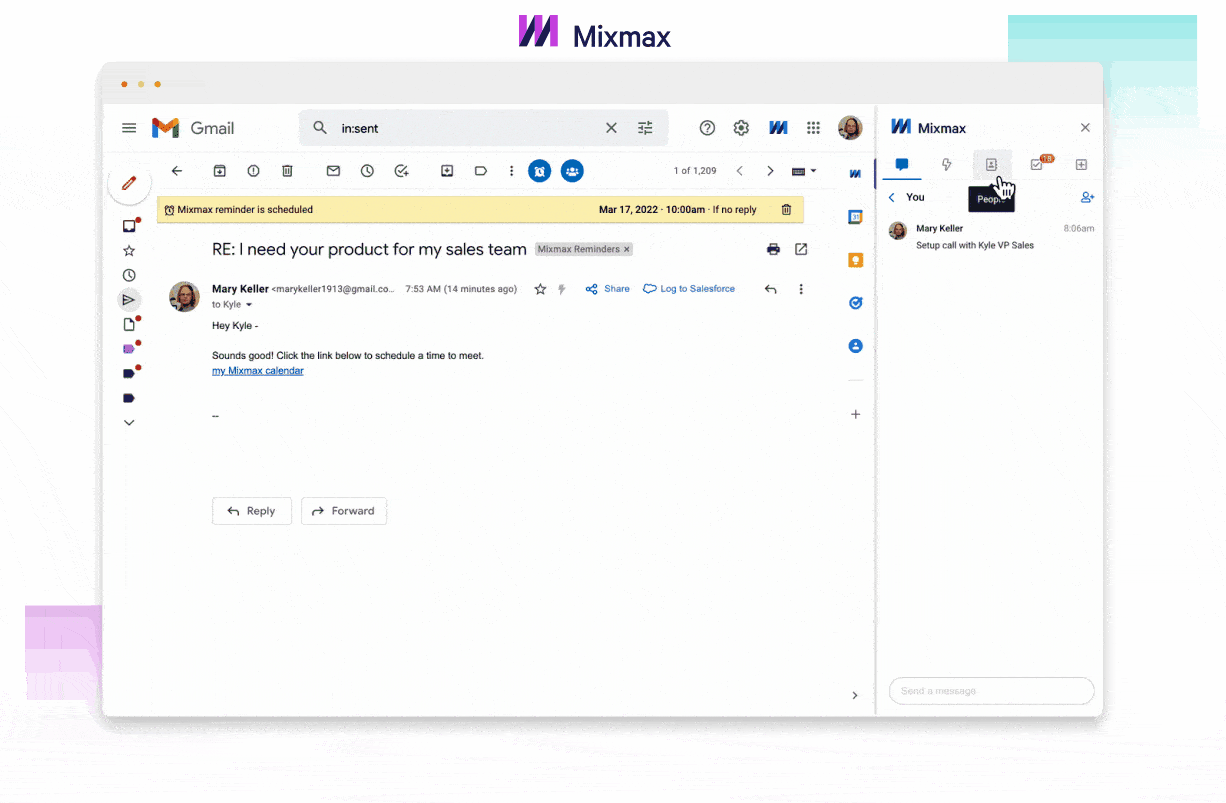1226x803 pixels.
Task: Delete this conversation with trash icon
Action: click(x=287, y=171)
